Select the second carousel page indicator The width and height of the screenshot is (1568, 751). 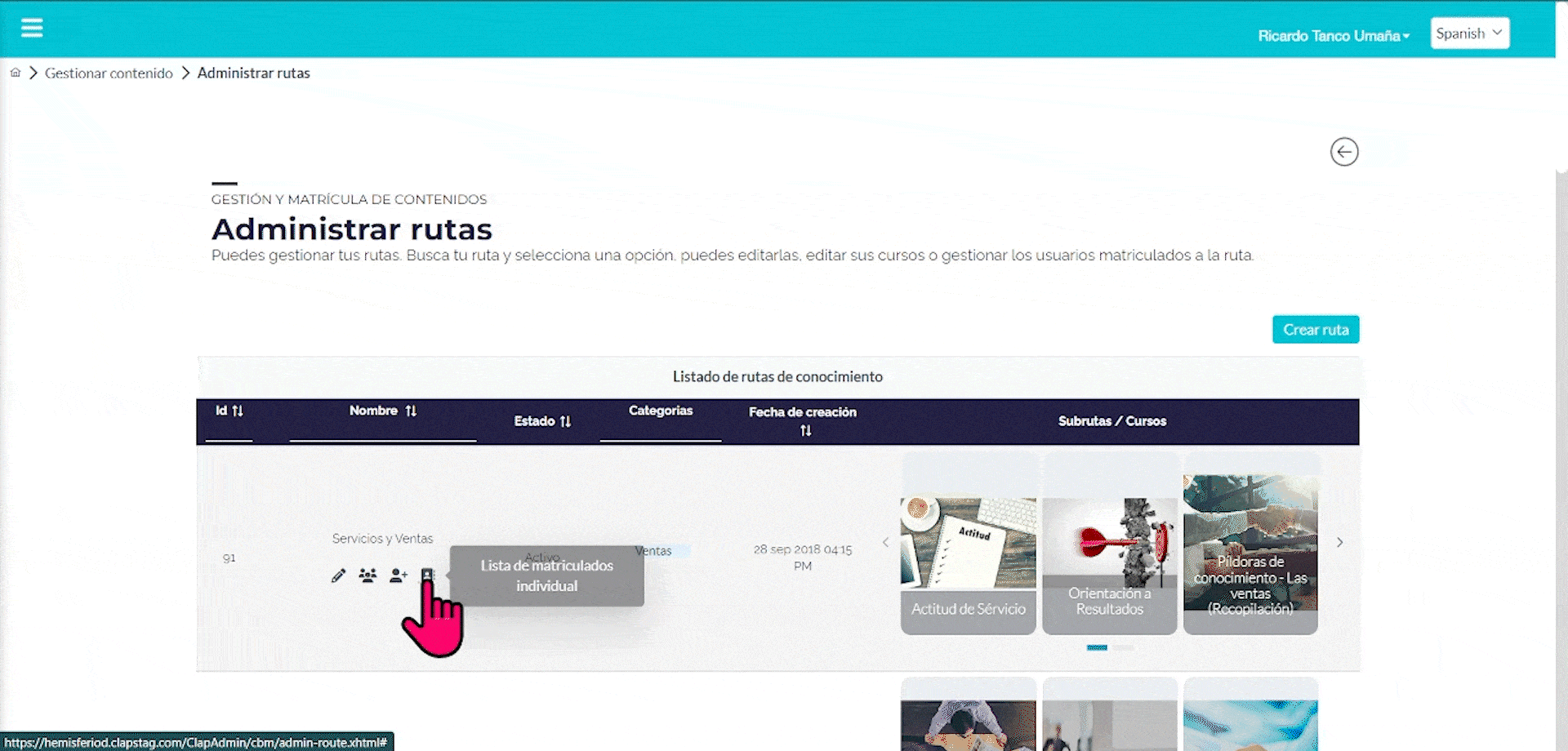tap(1124, 647)
